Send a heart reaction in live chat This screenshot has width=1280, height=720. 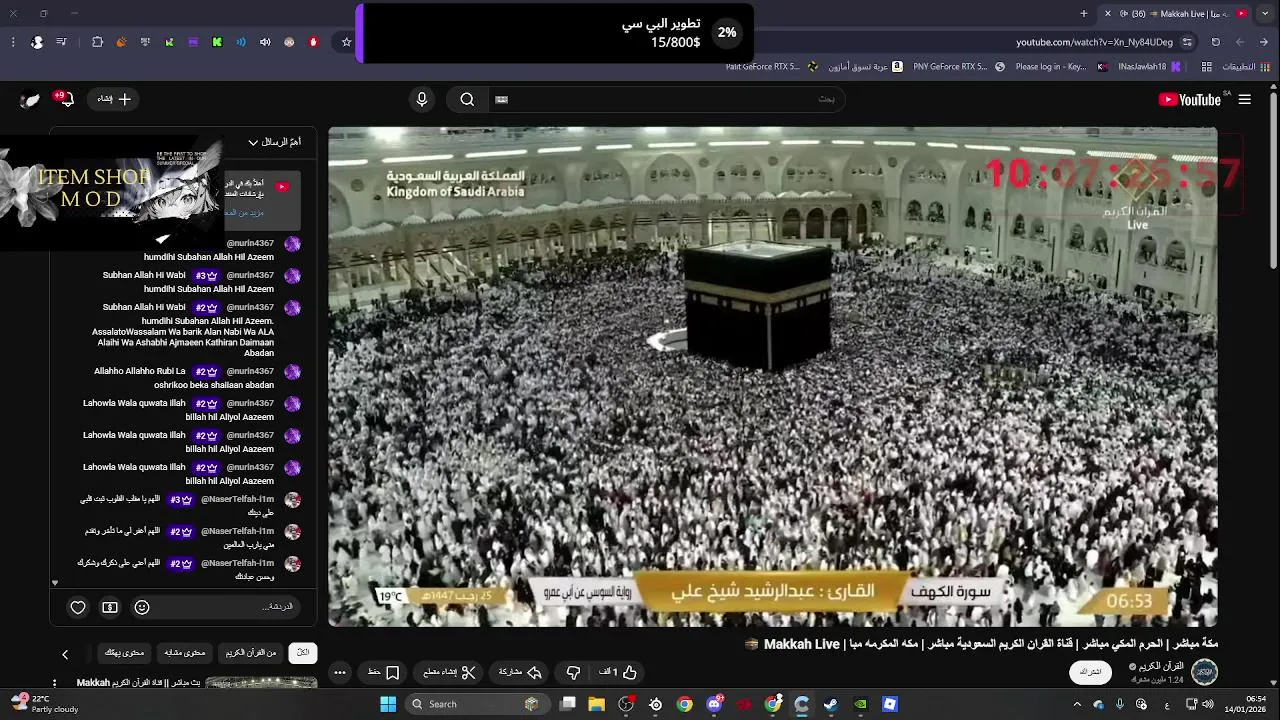pyautogui.click(x=78, y=607)
